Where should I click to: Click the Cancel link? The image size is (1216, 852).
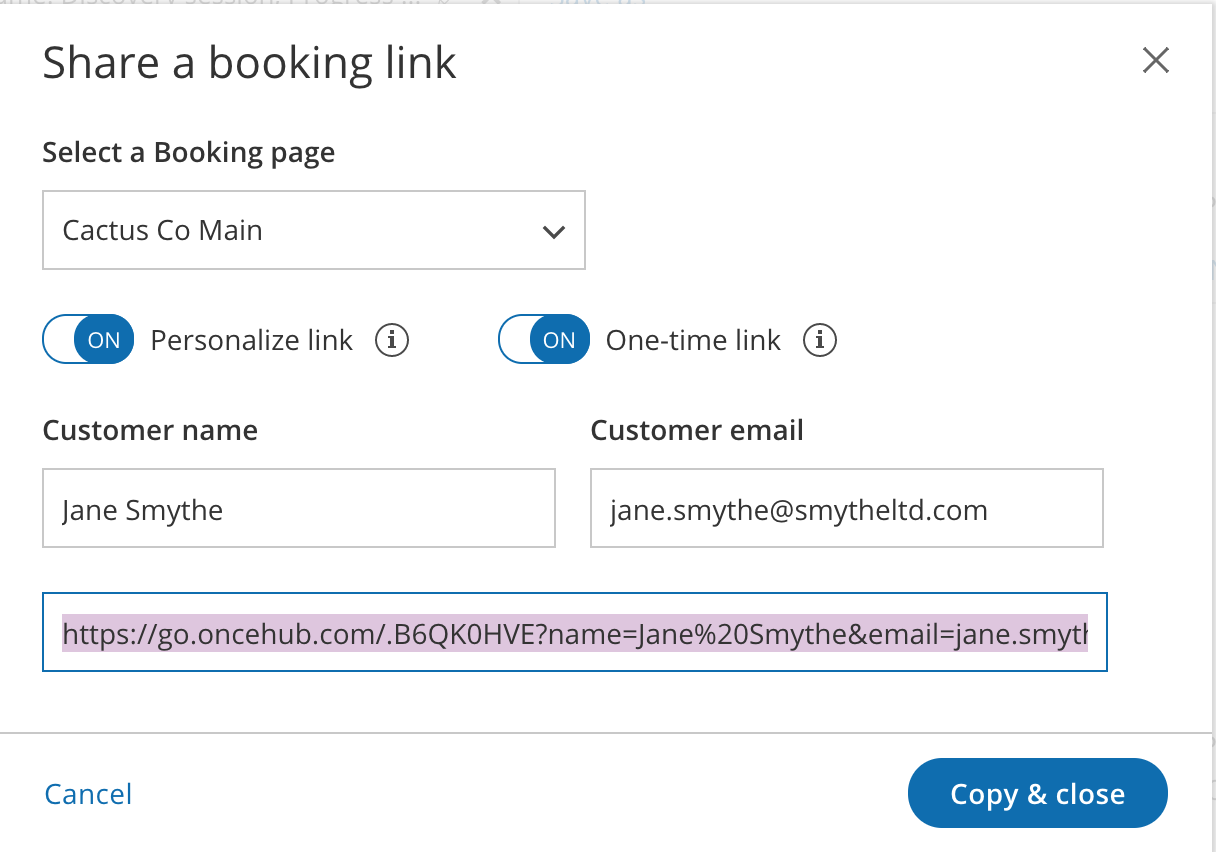[x=88, y=794]
